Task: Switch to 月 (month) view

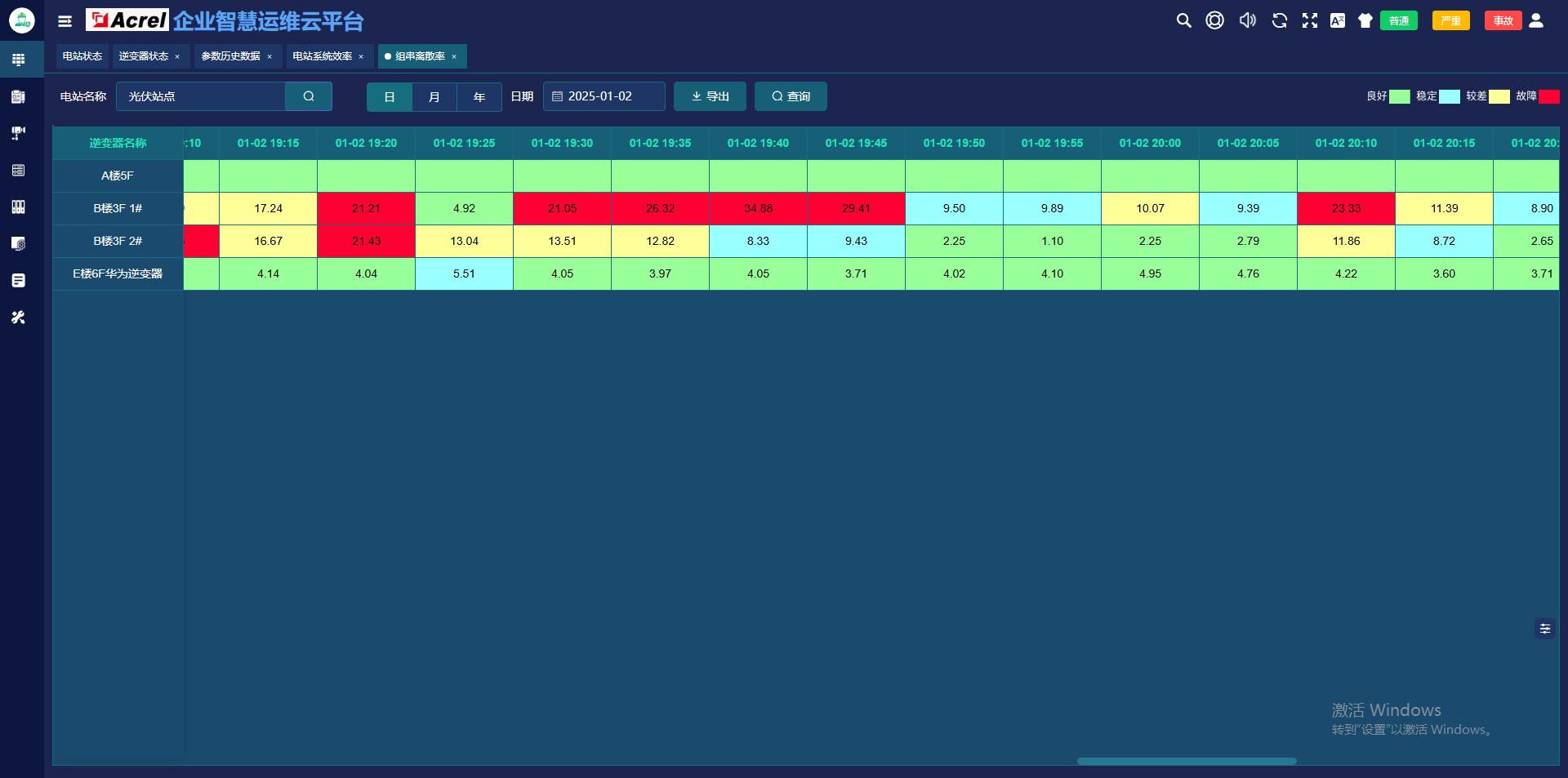Action: coord(434,96)
